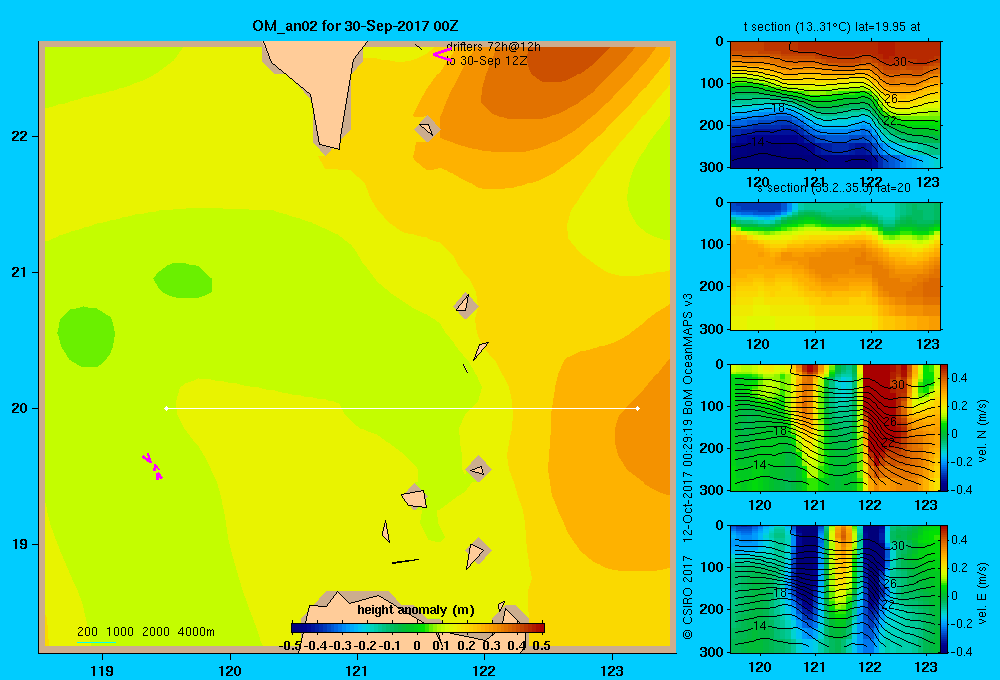
Task: Click the northward velocity section panel
Action: tap(835, 427)
